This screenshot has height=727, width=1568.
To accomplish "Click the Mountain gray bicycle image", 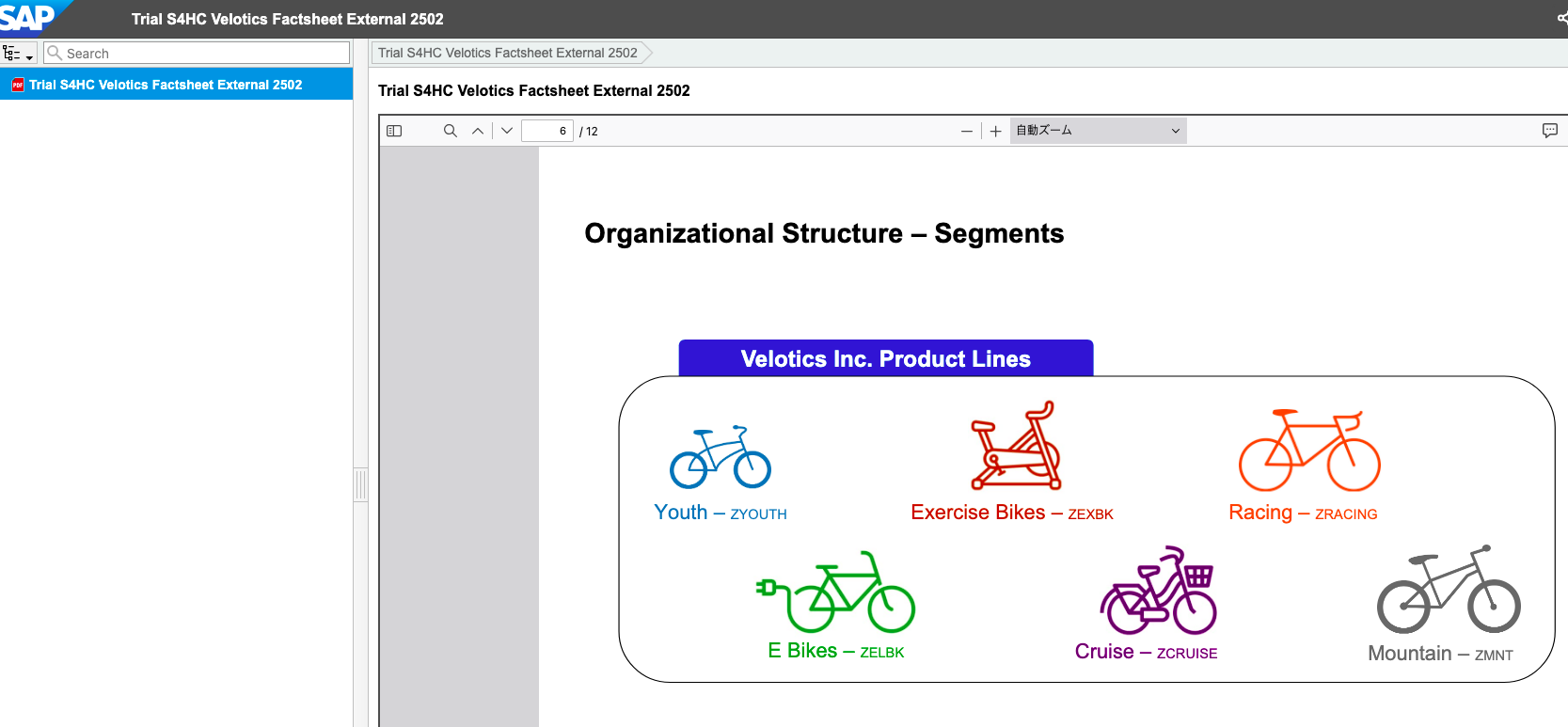I will click(1449, 589).
